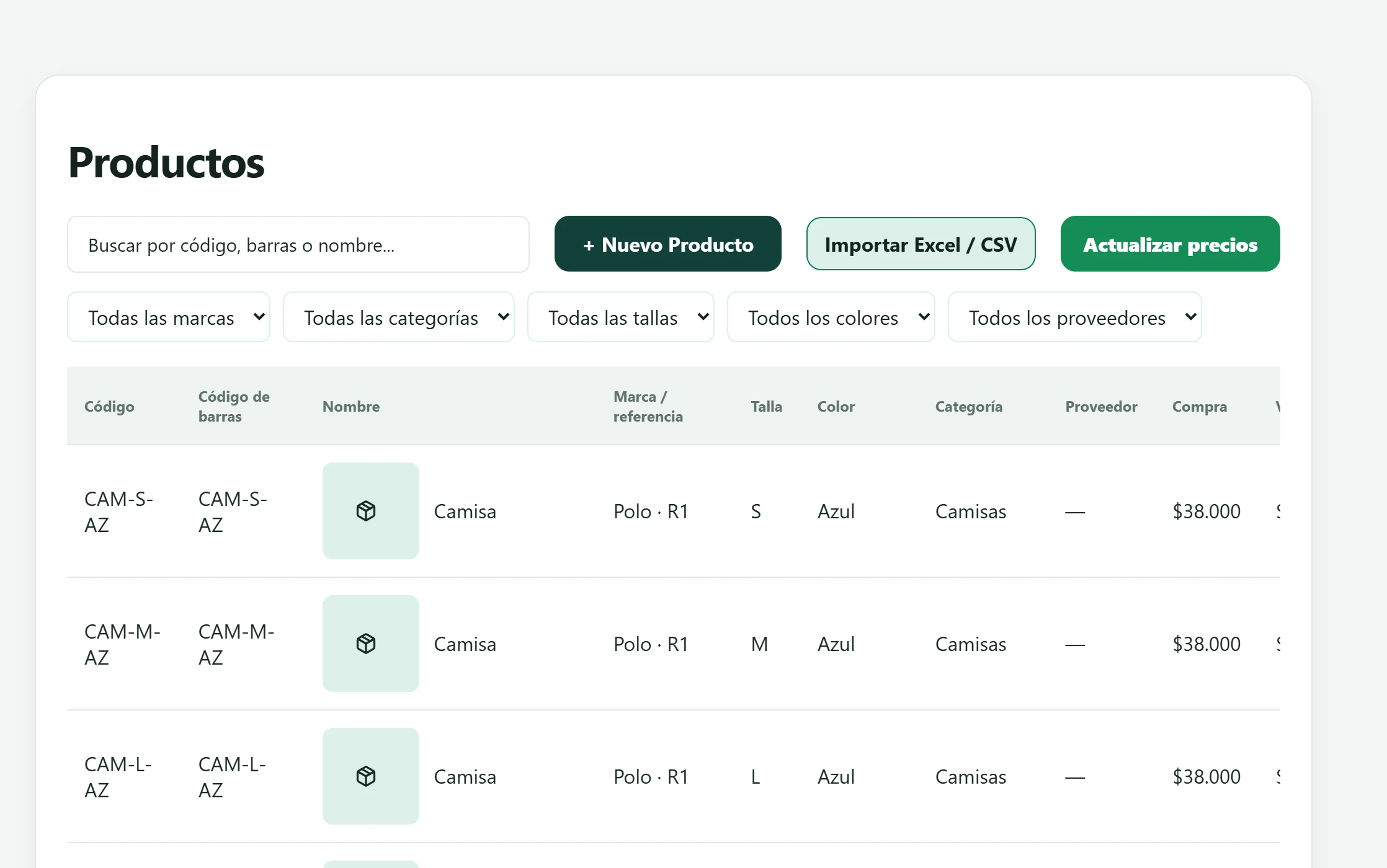The width and height of the screenshot is (1387, 868).
Task: Click 'Azul' in the CAM-S-AZ row
Action: click(836, 511)
